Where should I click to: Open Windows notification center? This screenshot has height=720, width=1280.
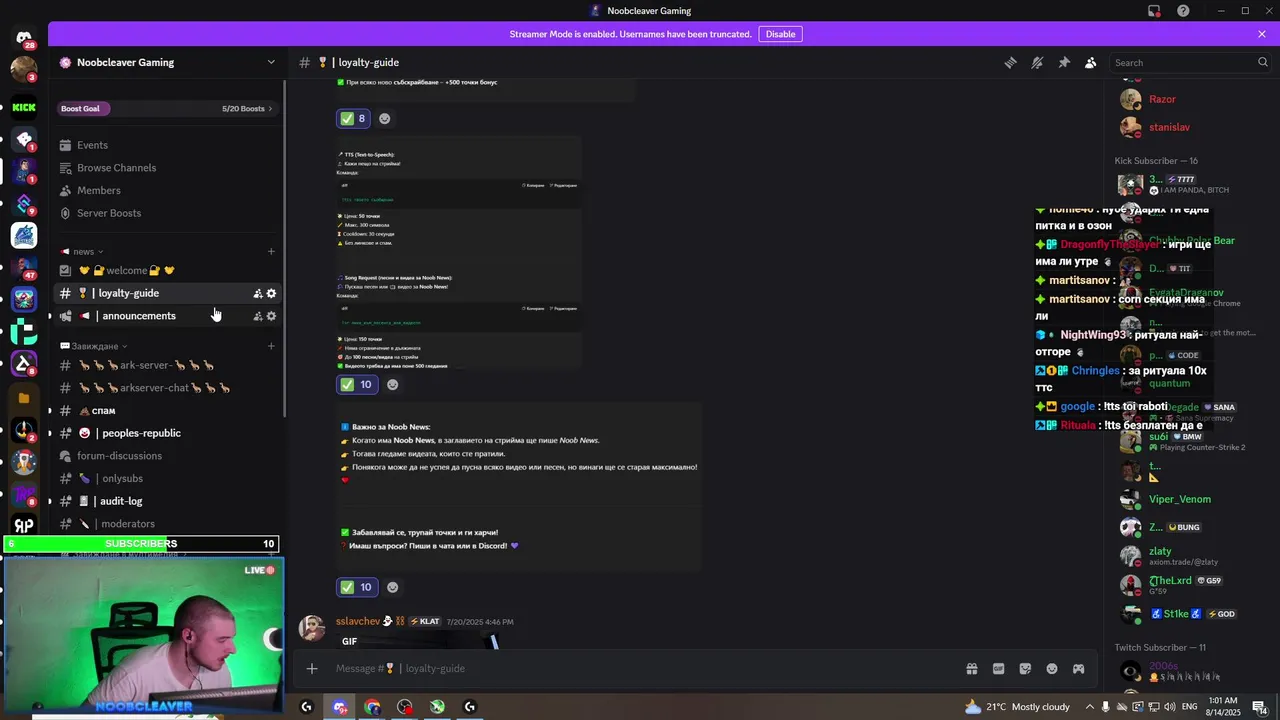coord(1260,707)
